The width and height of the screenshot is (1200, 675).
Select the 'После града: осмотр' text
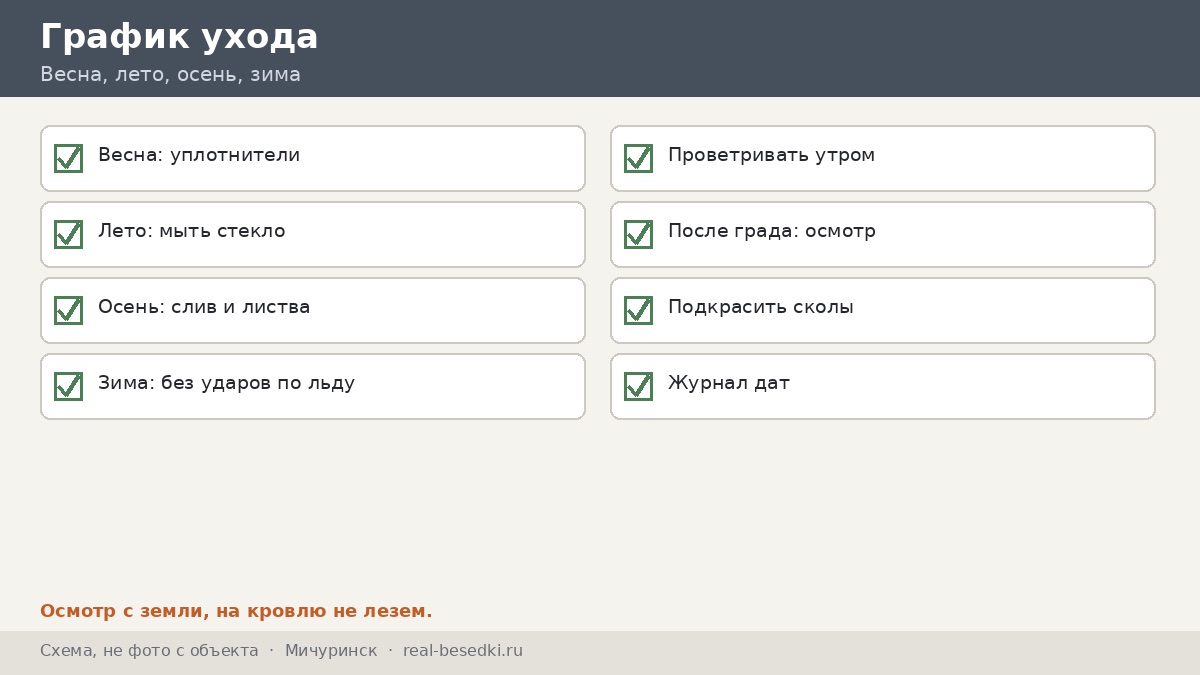772,231
